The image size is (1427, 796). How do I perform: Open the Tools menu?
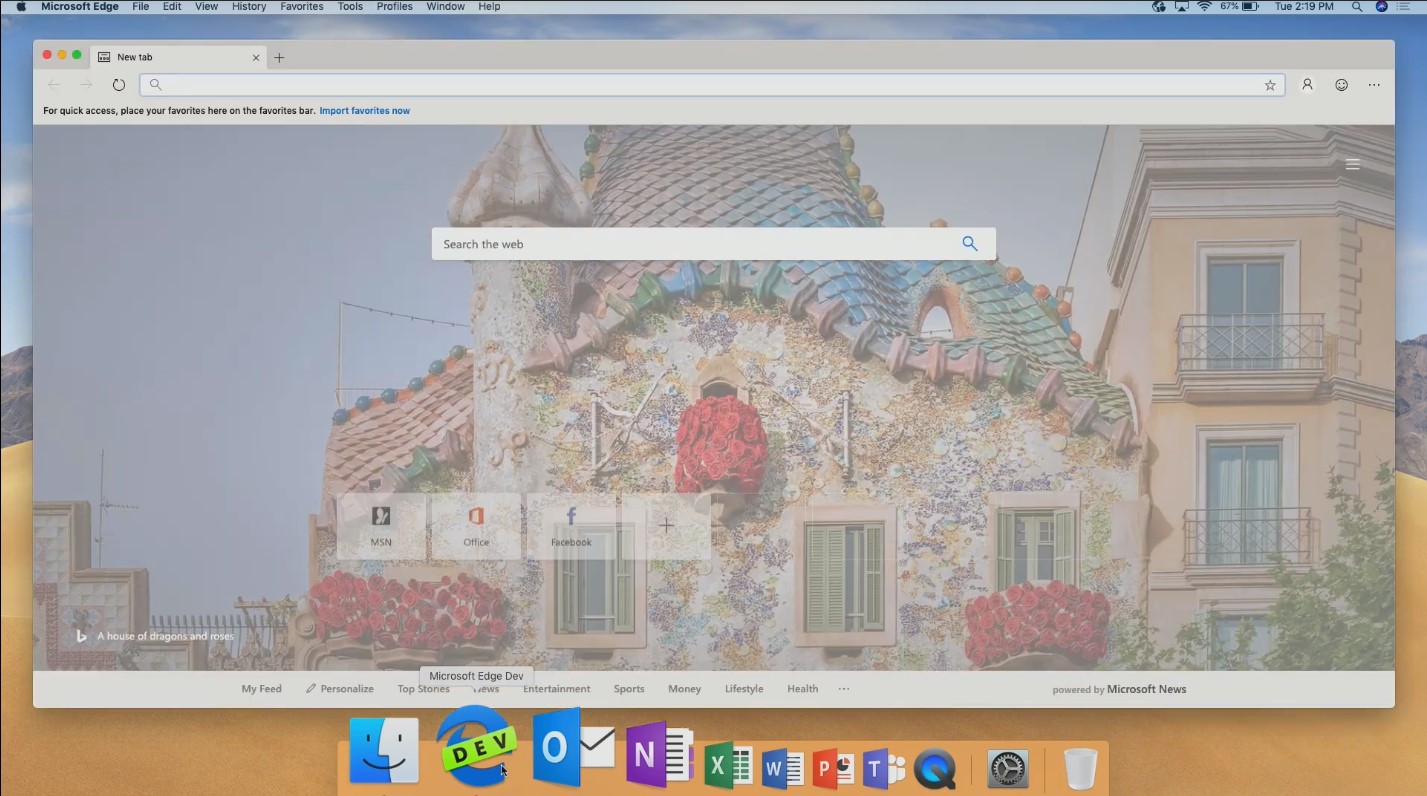click(350, 6)
